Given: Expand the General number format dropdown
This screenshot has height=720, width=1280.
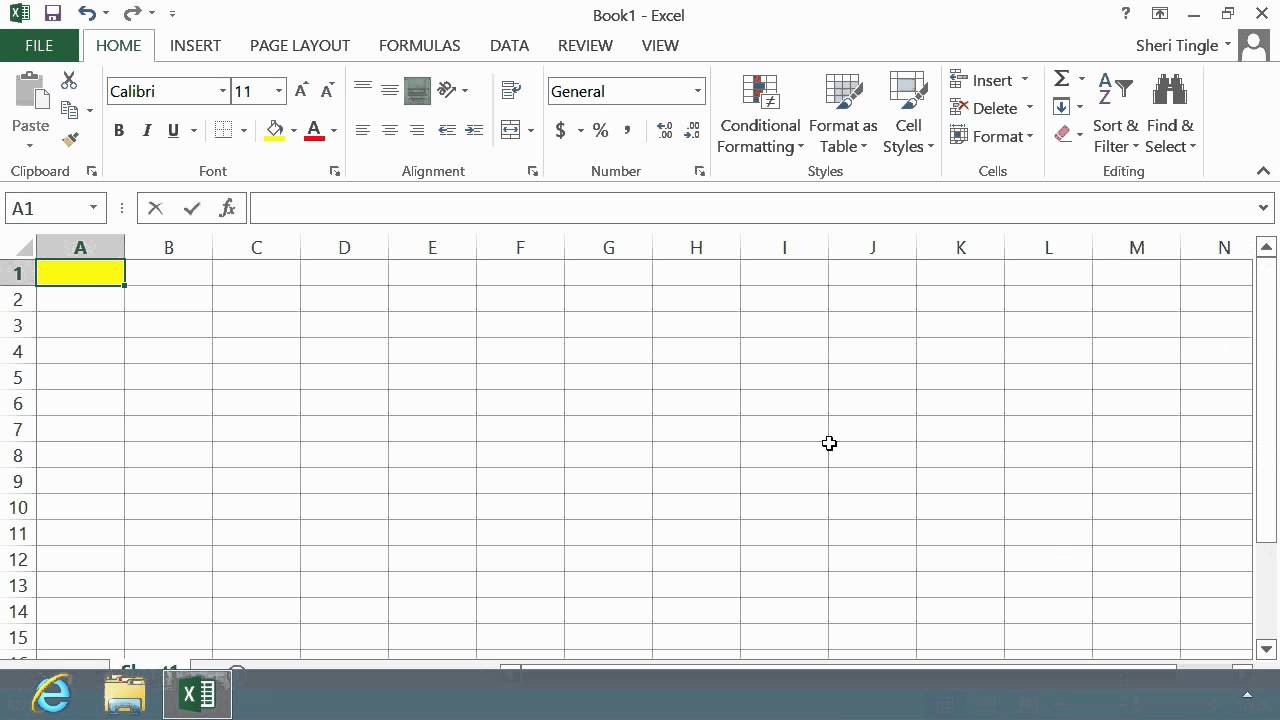Looking at the screenshot, I should [697, 91].
